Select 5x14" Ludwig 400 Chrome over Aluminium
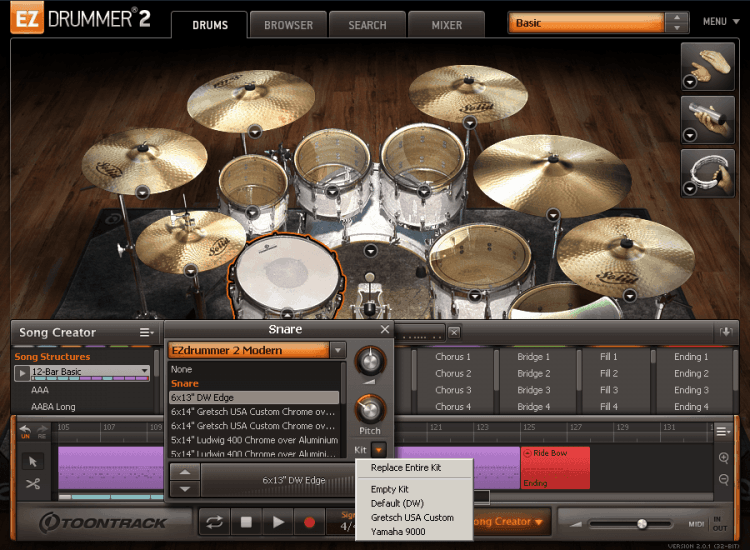The image size is (750, 550). (x=254, y=440)
